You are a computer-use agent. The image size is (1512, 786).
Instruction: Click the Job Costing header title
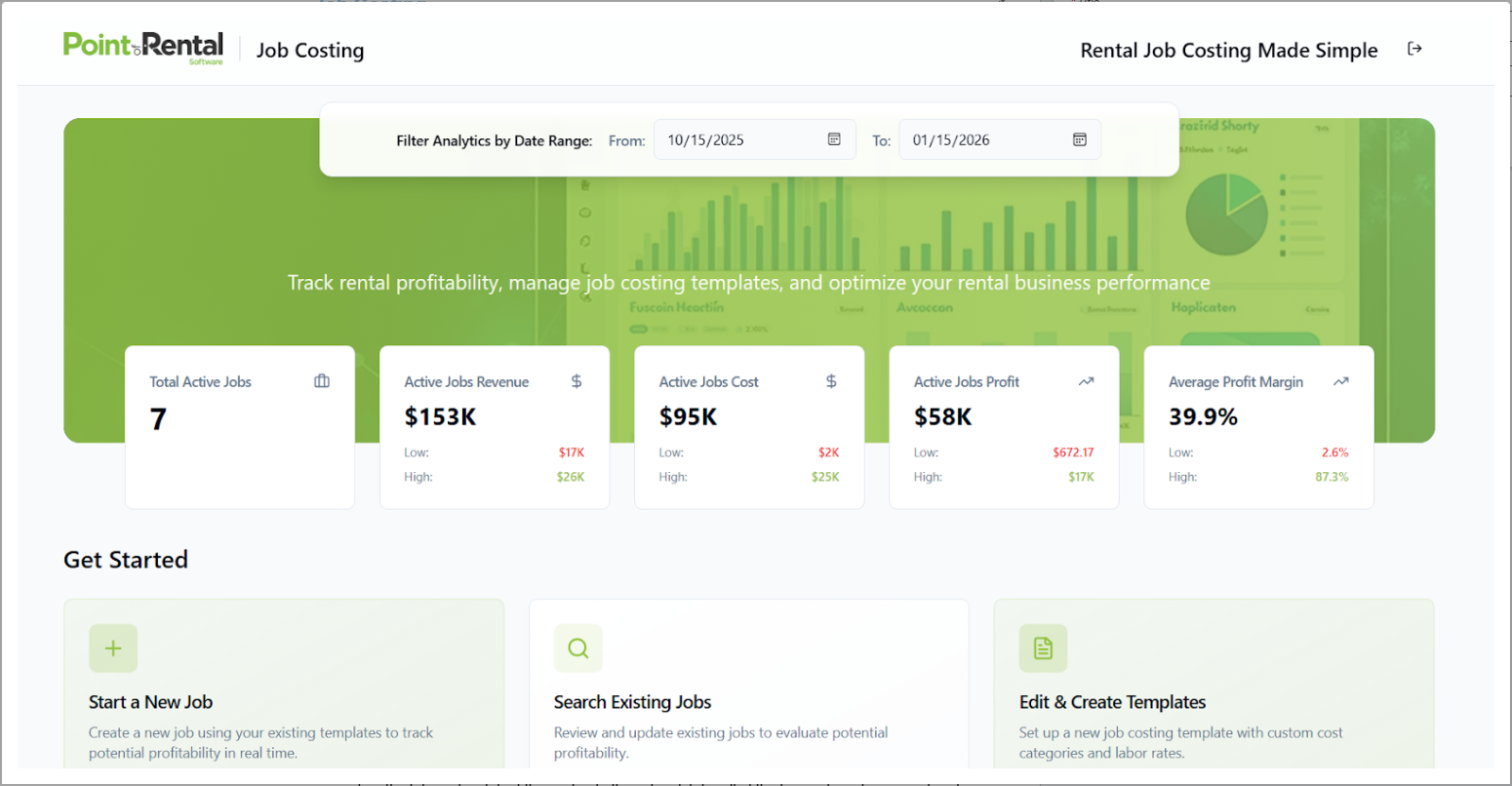[x=310, y=51]
